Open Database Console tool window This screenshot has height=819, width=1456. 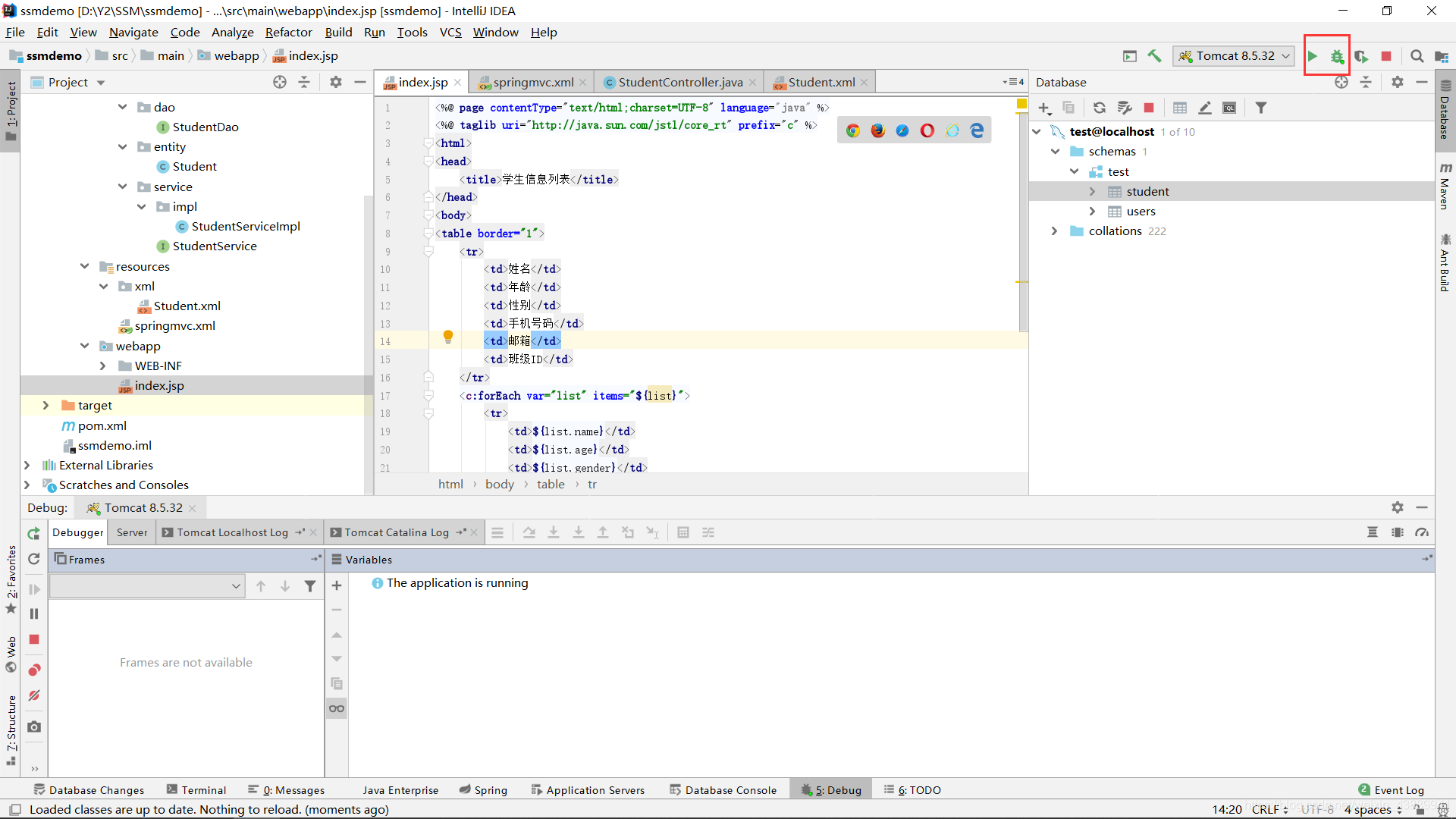pyautogui.click(x=723, y=789)
